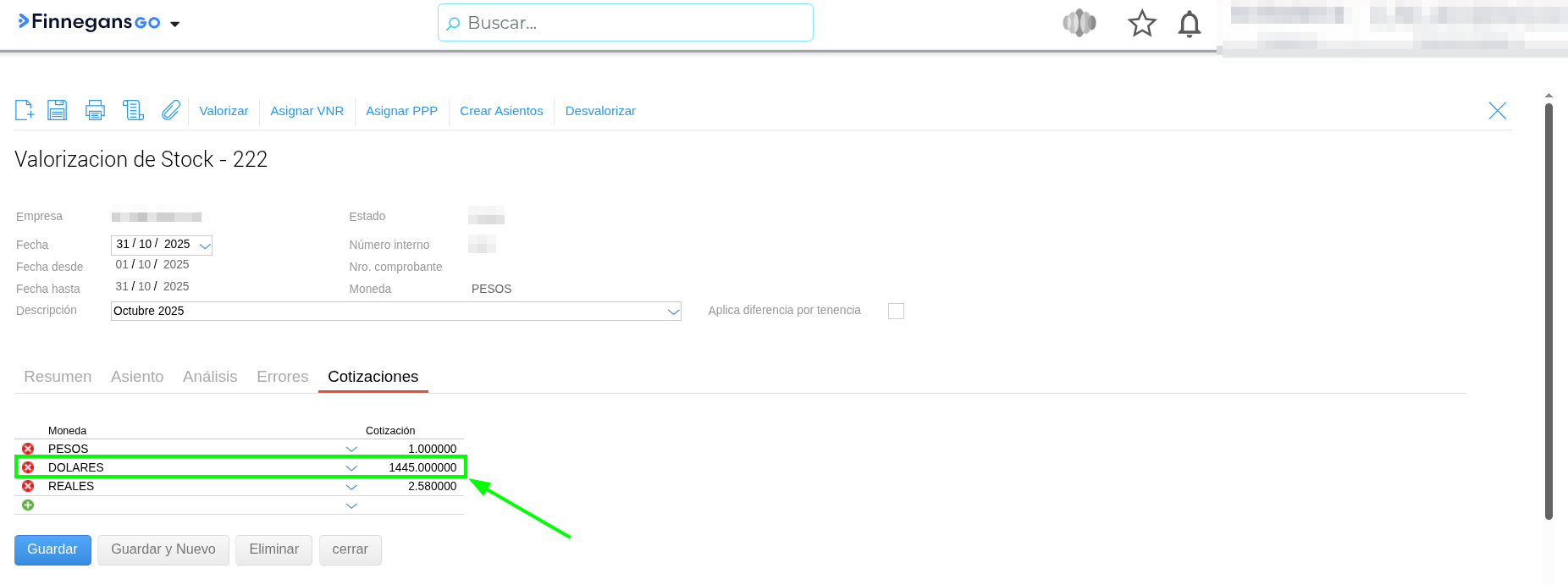Image resolution: width=1568 pixels, height=585 pixels.
Task: Switch to the Resumen tab
Action: [58, 377]
